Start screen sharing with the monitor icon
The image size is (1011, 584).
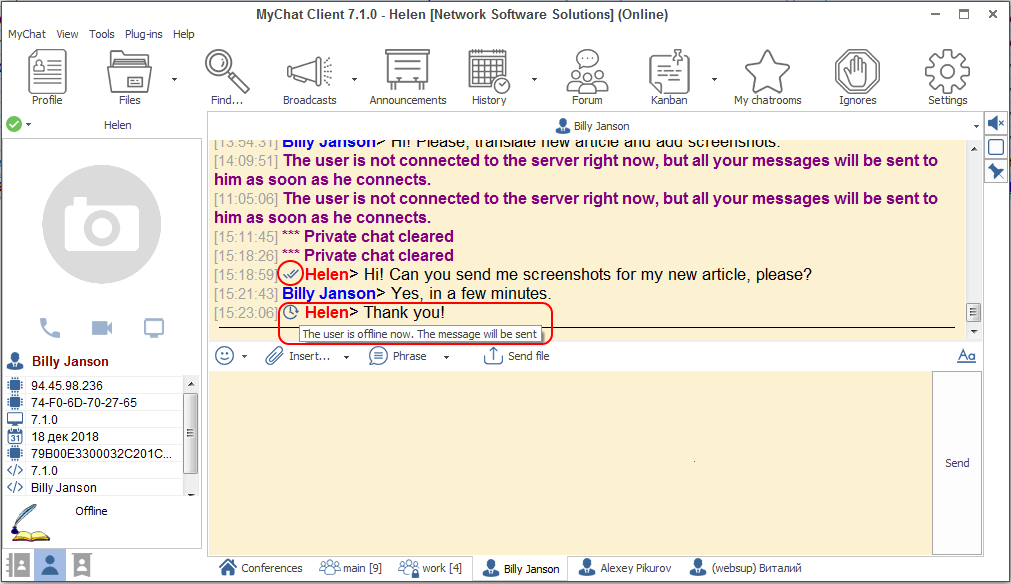pyautogui.click(x=153, y=327)
